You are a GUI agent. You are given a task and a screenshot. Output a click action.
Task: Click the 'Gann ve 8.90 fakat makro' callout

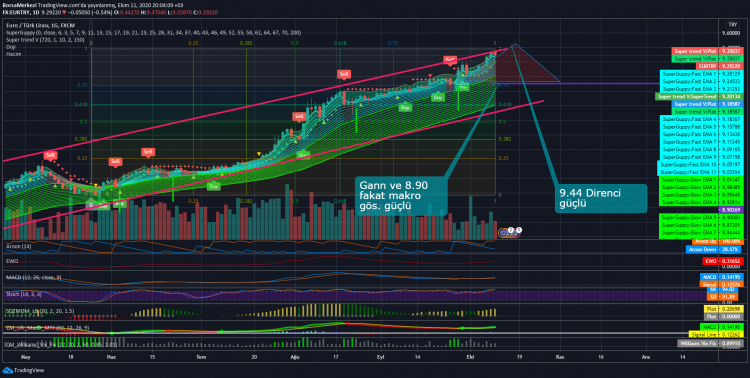point(401,196)
